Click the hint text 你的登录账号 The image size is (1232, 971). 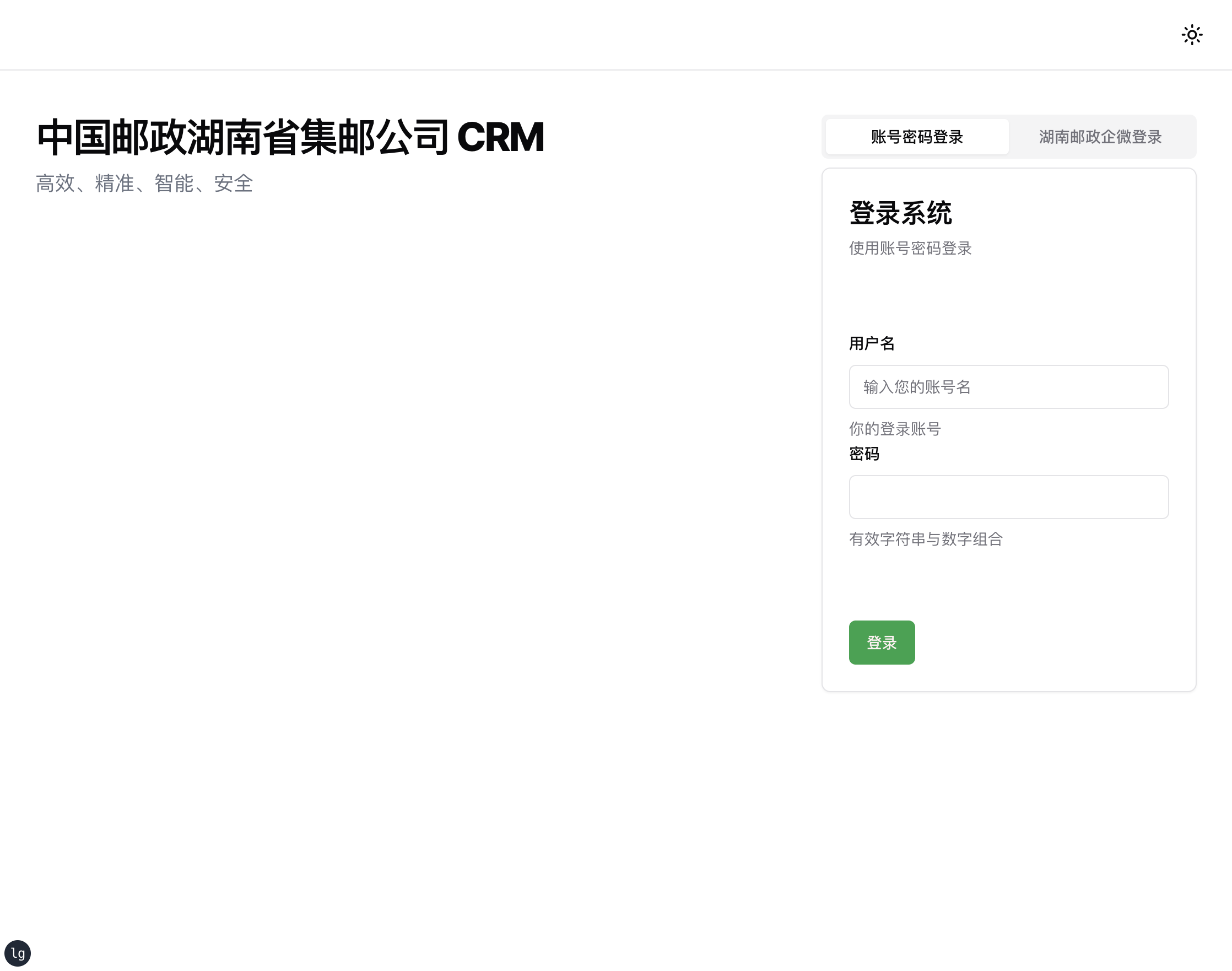(894, 429)
